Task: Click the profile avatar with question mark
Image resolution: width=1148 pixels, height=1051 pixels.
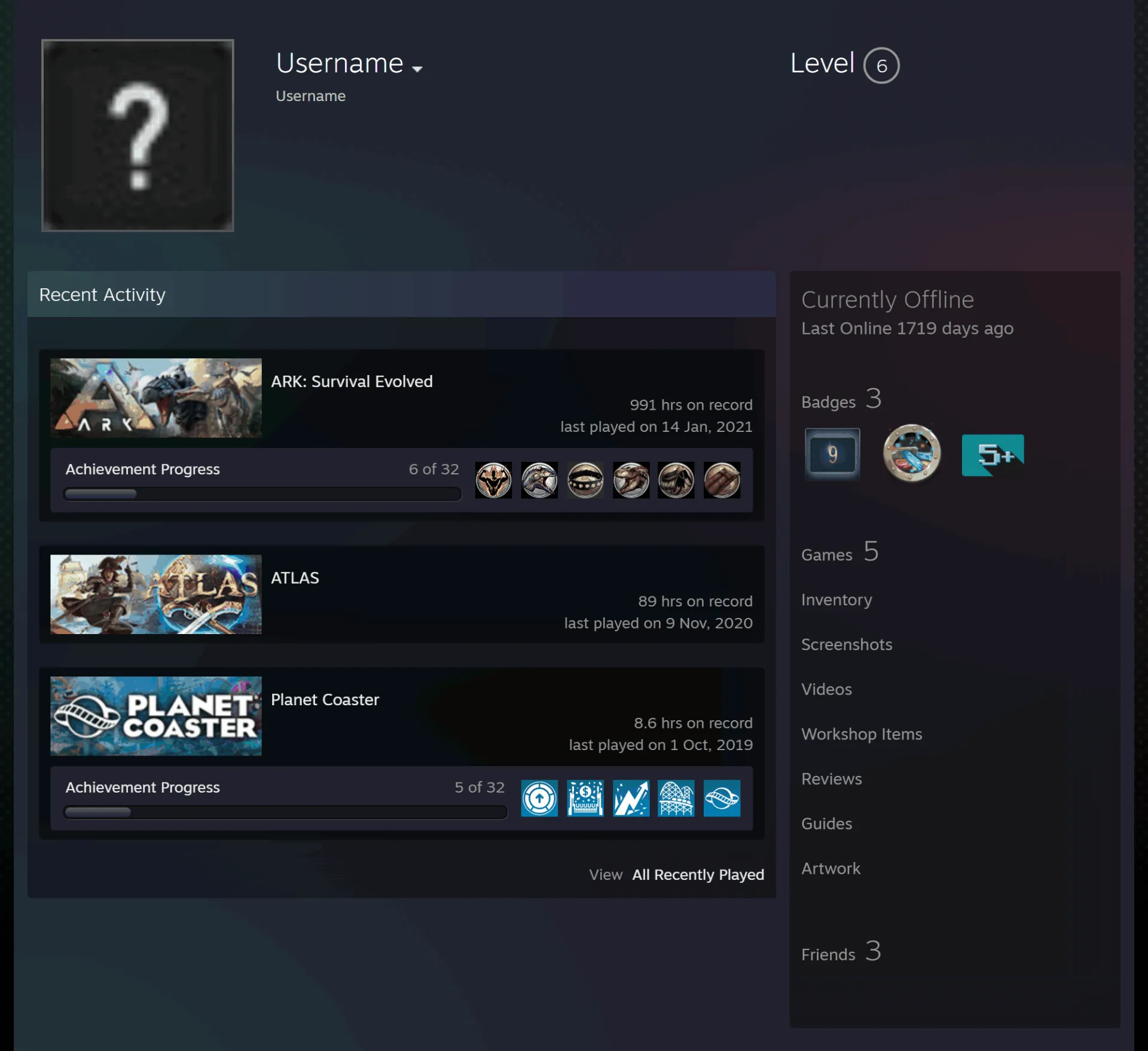Action: [x=138, y=135]
